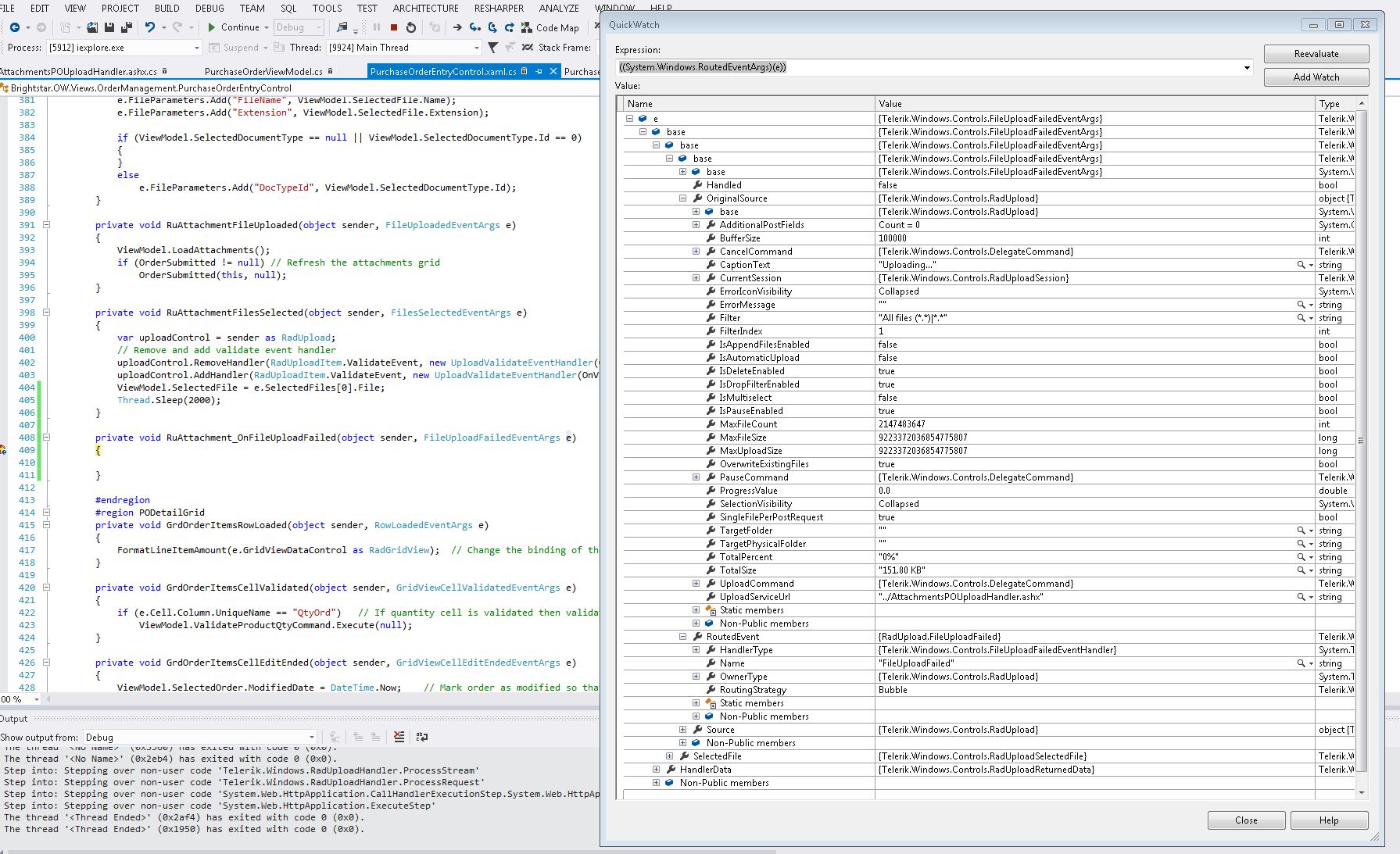Expand the SelectedFile tree node

669,756
